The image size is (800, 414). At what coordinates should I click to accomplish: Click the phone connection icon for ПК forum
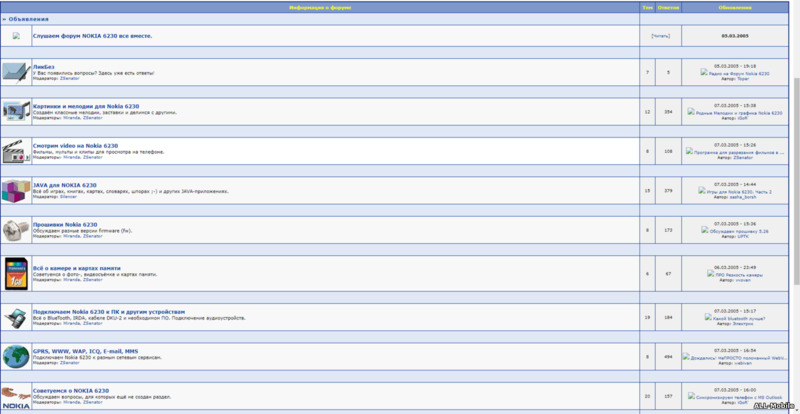(16, 318)
